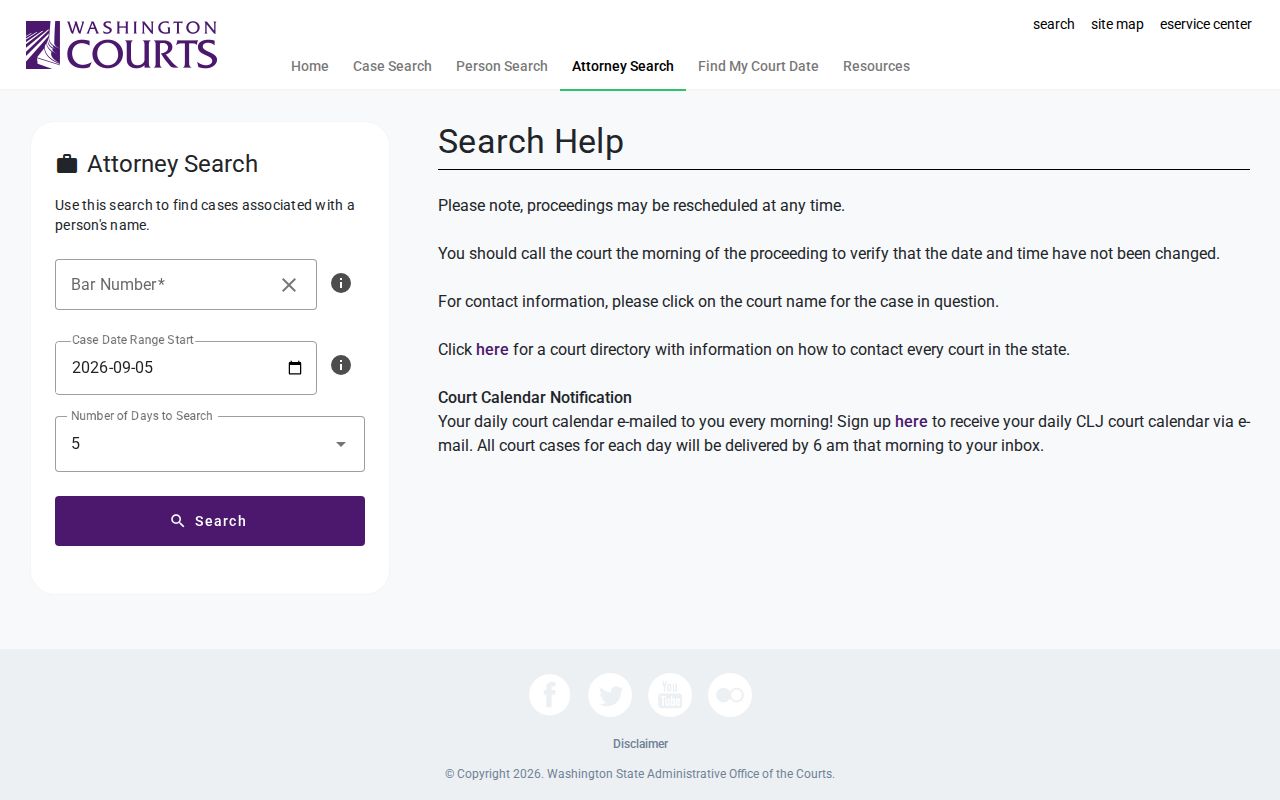Click the Search Help heading
This screenshot has height=800, width=1280.
[531, 142]
